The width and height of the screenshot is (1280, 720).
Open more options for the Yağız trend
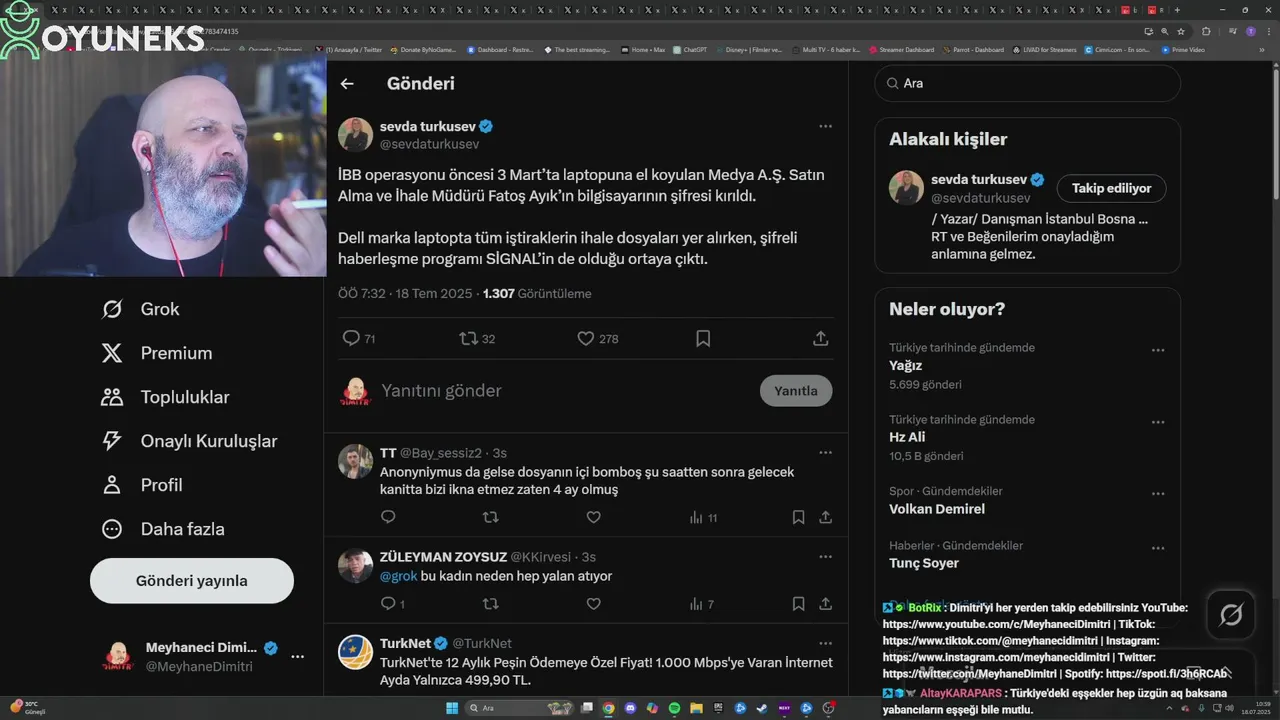click(1157, 351)
